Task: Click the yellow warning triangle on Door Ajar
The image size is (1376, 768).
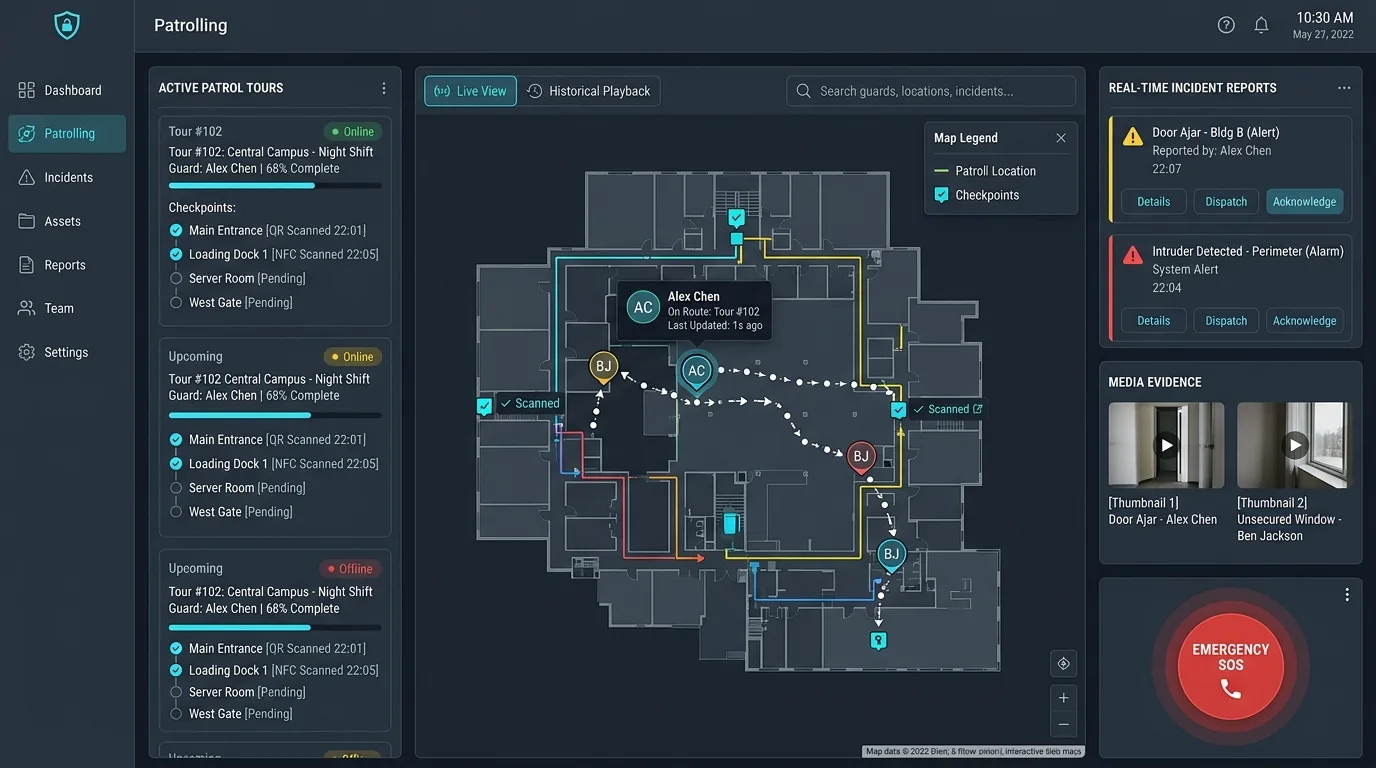Action: [x=1133, y=136]
